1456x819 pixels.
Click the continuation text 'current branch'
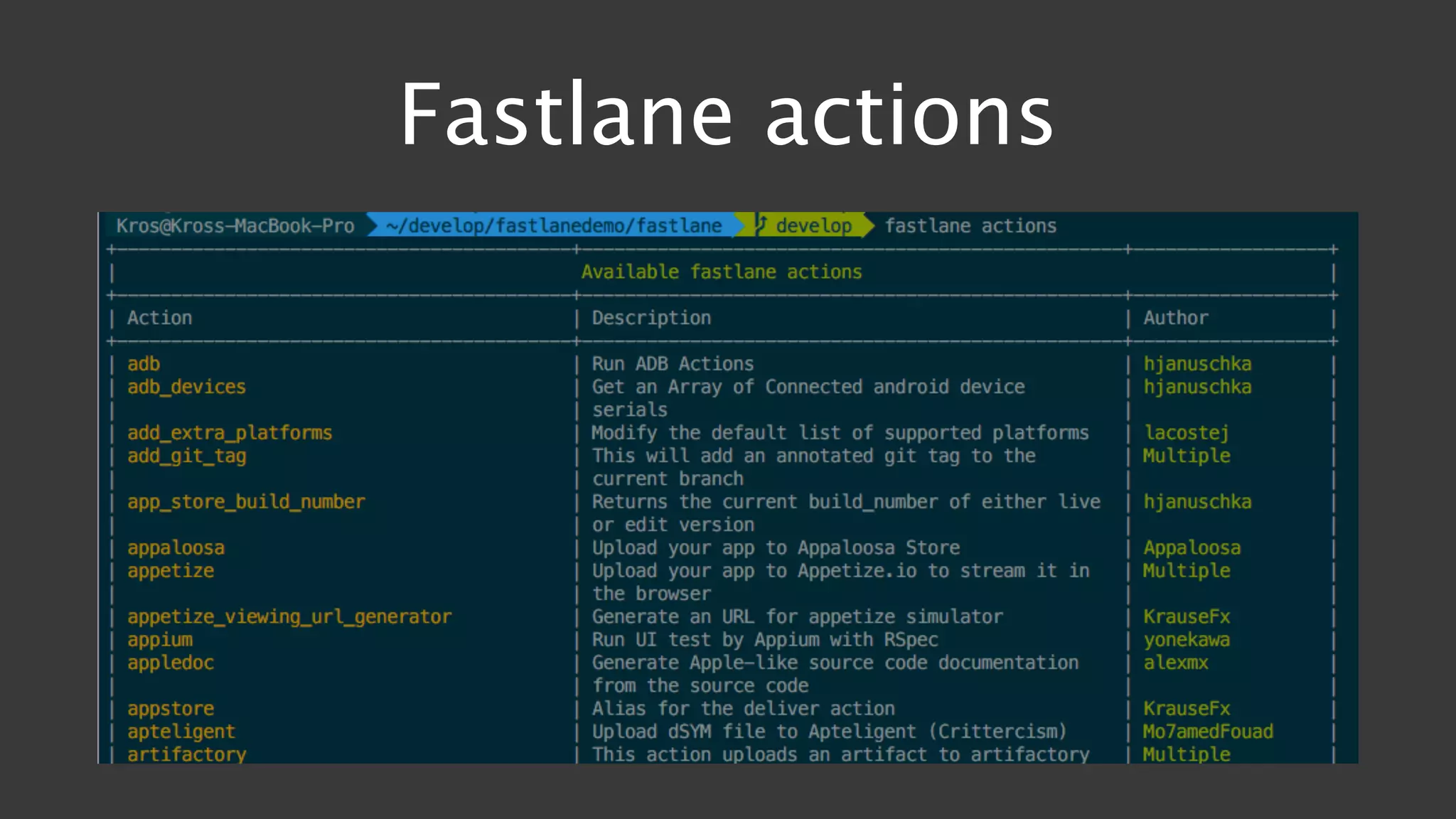click(668, 479)
